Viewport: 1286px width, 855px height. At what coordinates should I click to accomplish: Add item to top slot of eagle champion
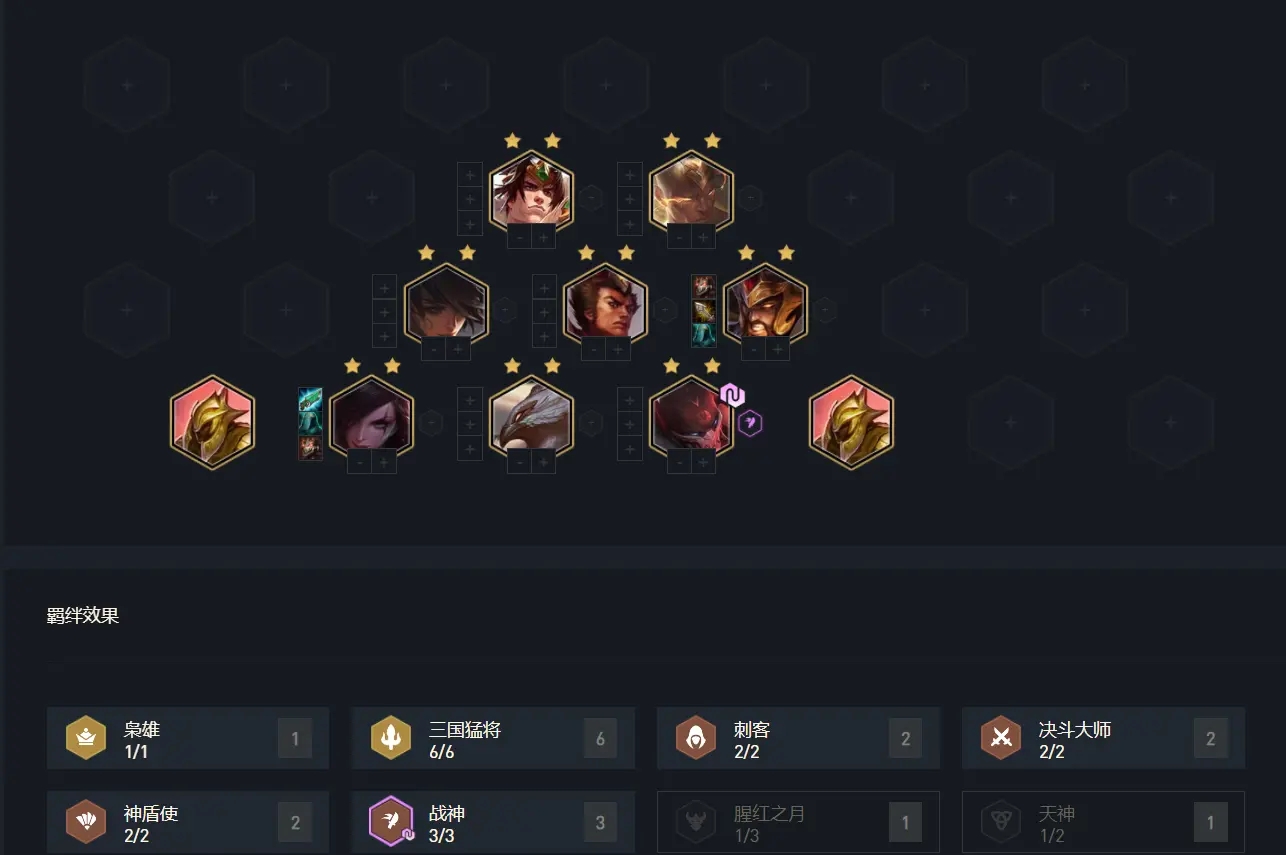(469, 399)
